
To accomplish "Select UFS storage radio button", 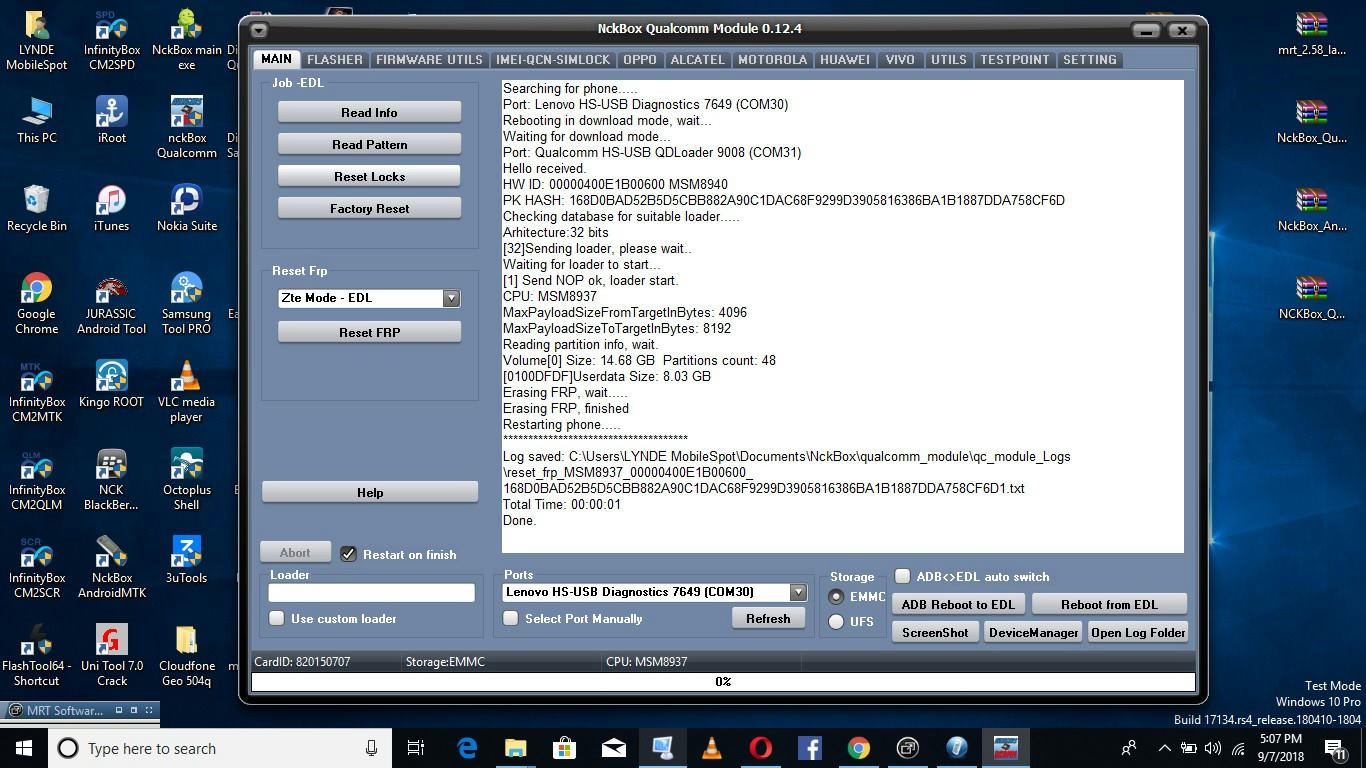I will (836, 621).
